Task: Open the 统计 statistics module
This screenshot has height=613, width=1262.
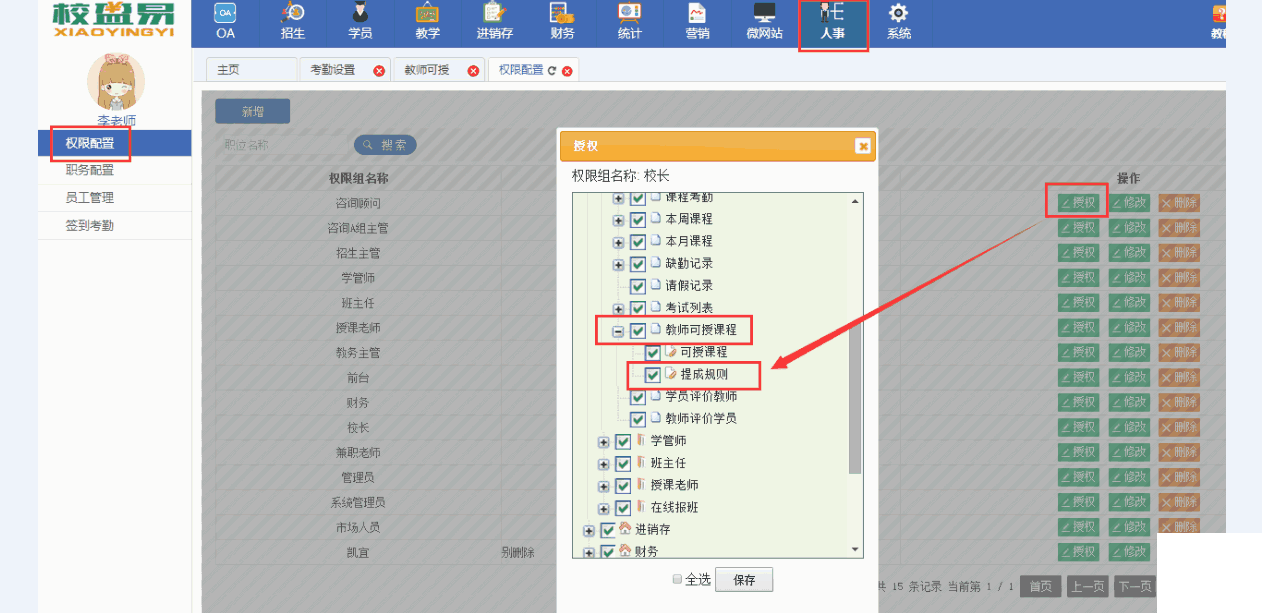Action: pos(629,22)
